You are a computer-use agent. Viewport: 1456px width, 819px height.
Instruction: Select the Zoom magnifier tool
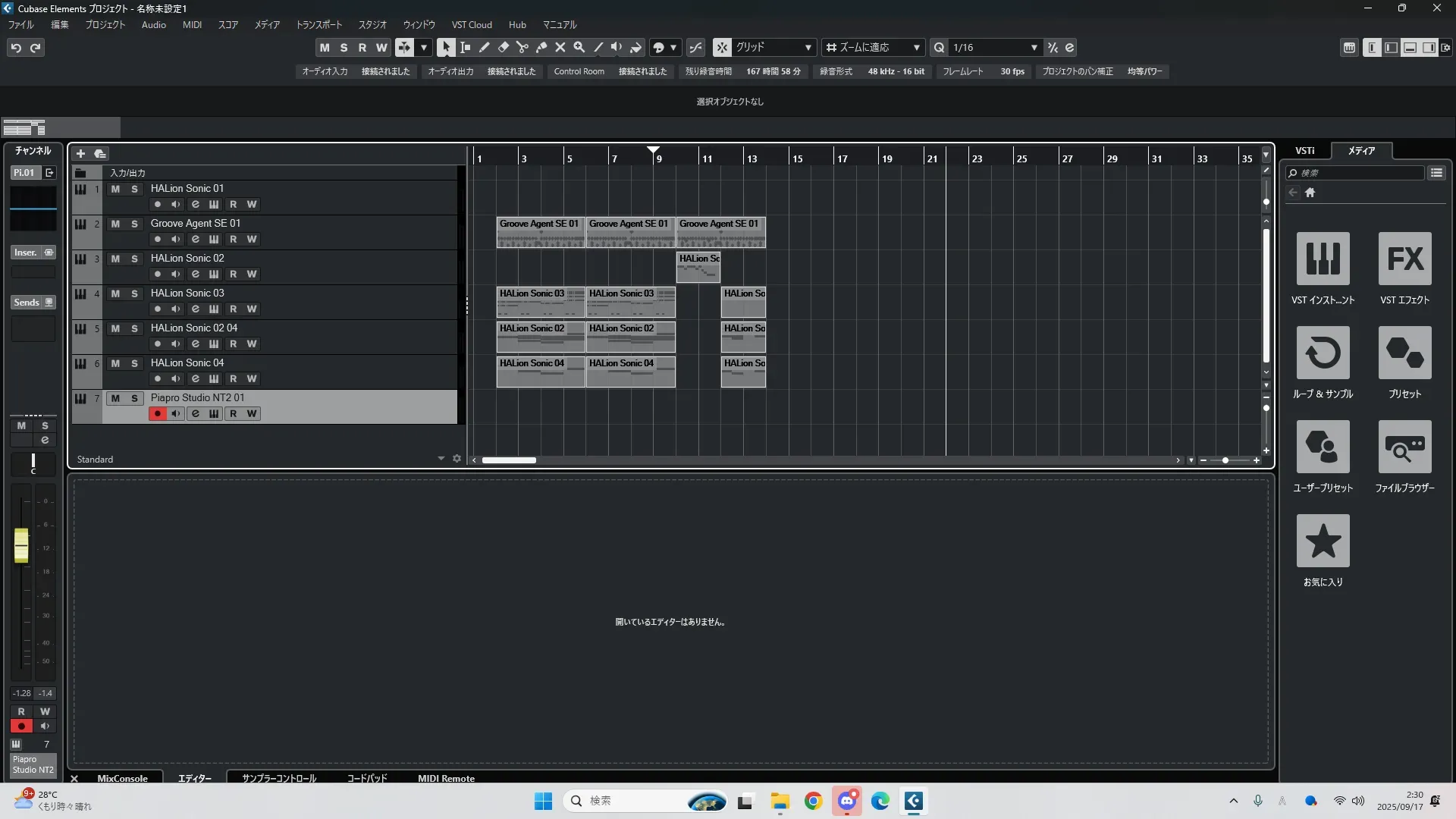(579, 47)
